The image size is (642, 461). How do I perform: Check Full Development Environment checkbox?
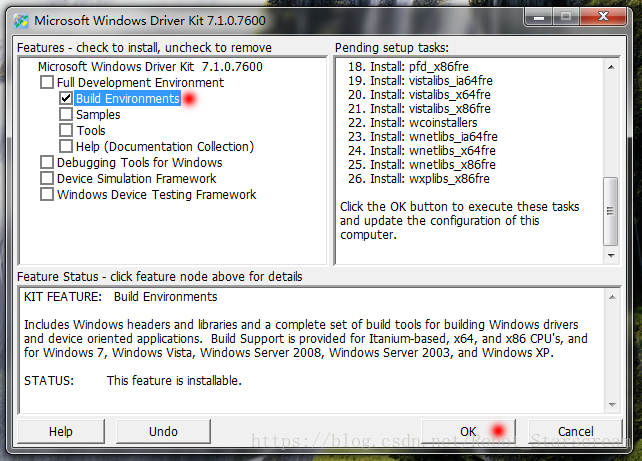pos(47,82)
